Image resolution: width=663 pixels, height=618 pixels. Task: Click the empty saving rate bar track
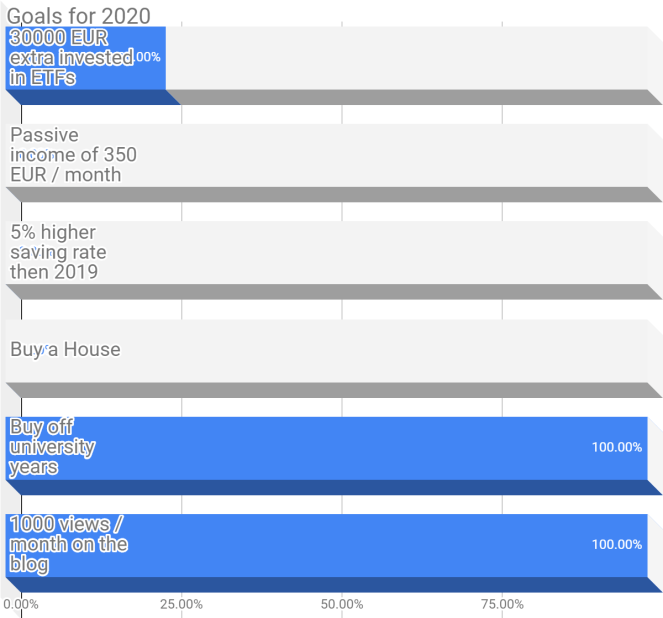coord(400,252)
